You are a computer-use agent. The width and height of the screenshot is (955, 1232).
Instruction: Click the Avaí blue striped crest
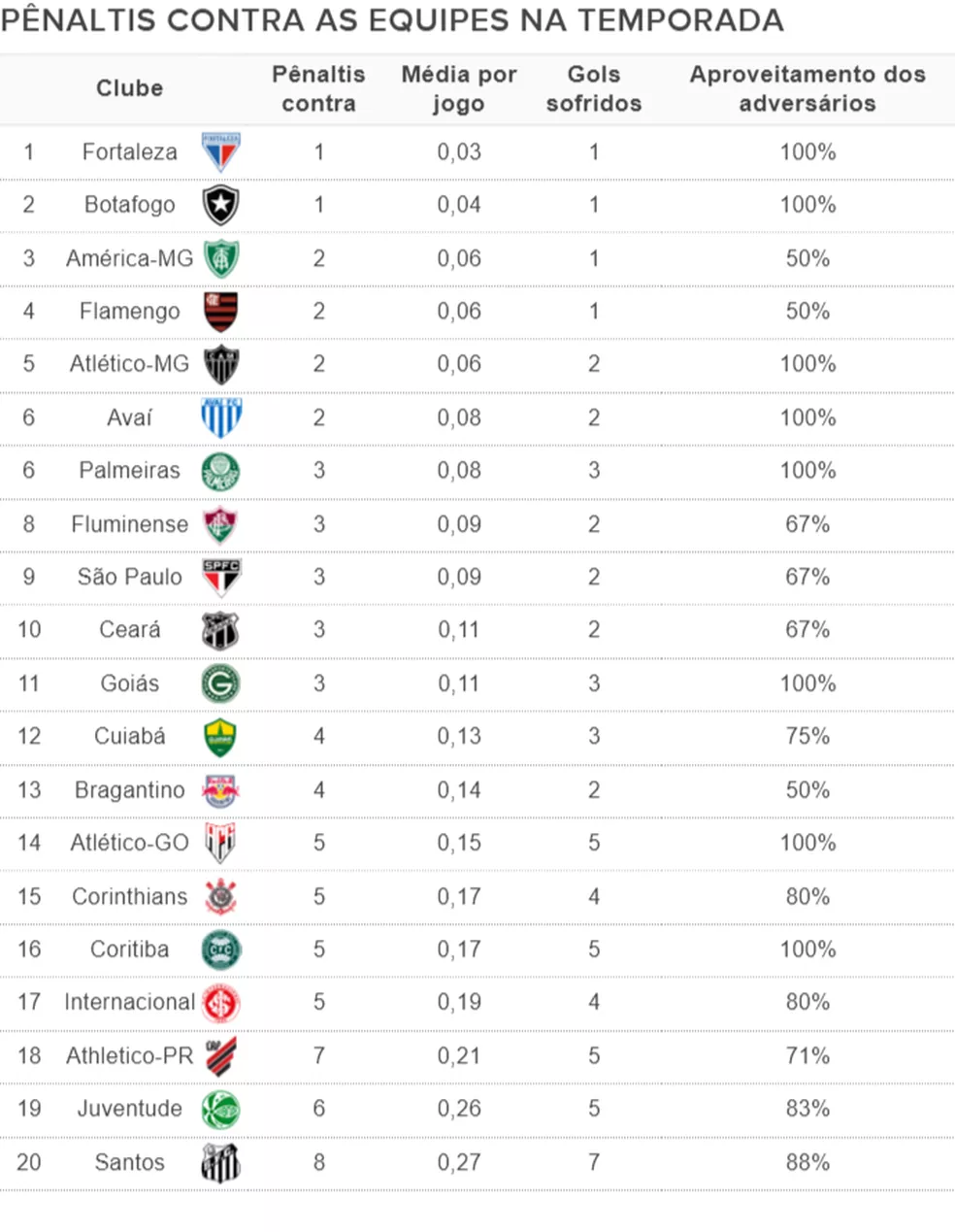click(x=221, y=417)
